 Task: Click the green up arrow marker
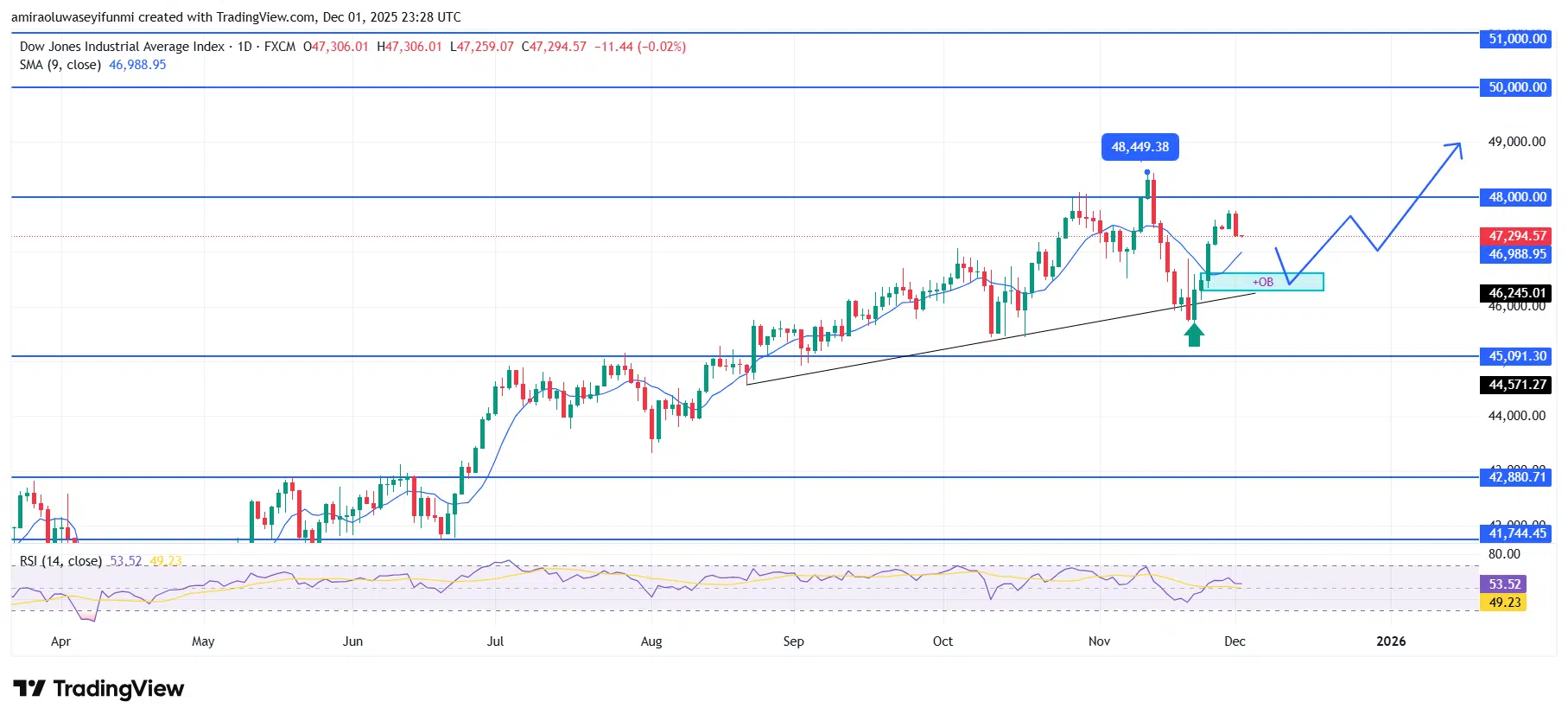(1194, 335)
